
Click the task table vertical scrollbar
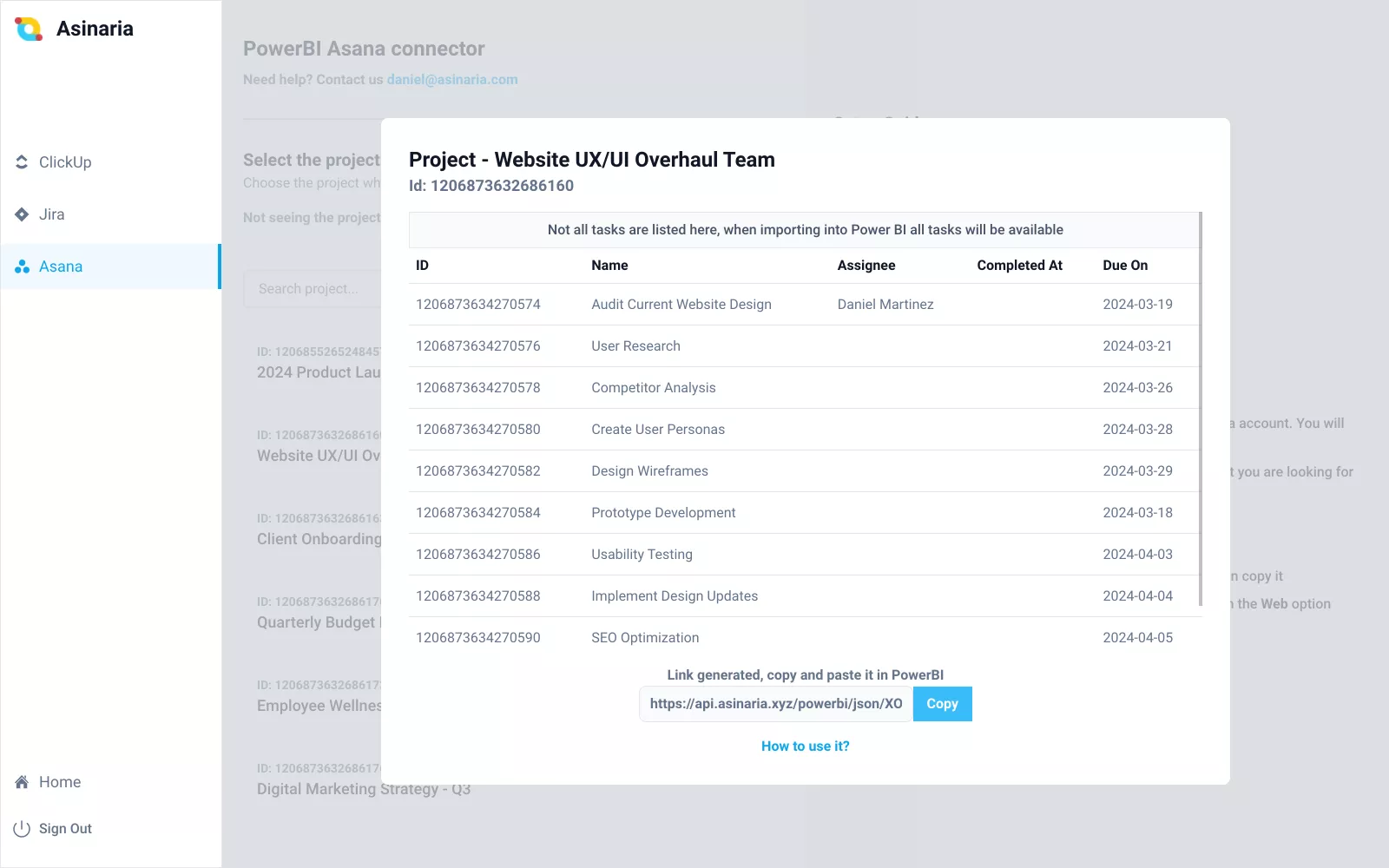click(1201, 408)
